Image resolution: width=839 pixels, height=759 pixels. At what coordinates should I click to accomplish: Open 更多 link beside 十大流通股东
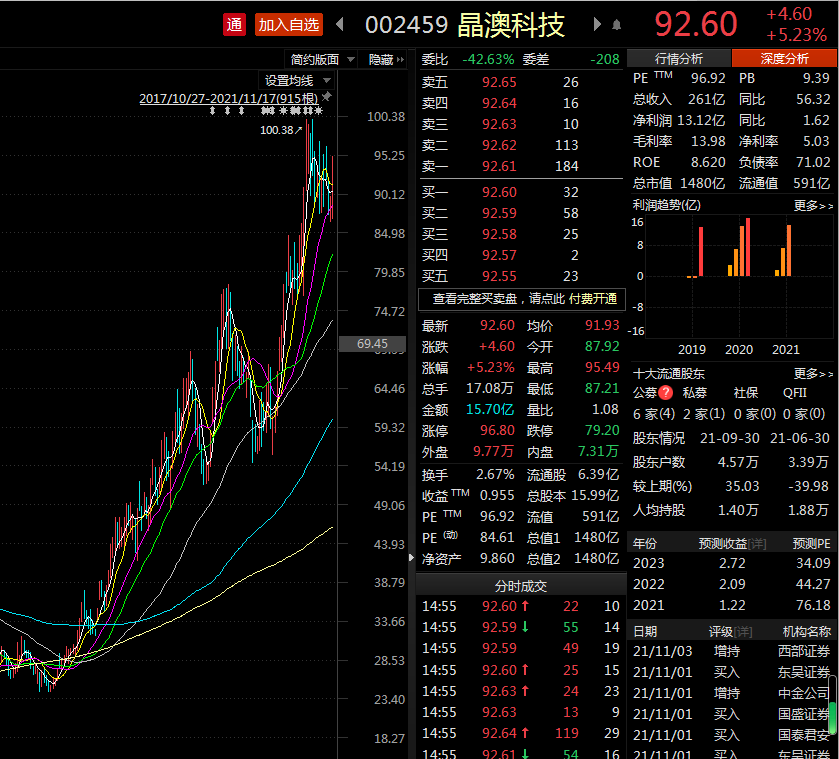(x=812, y=373)
